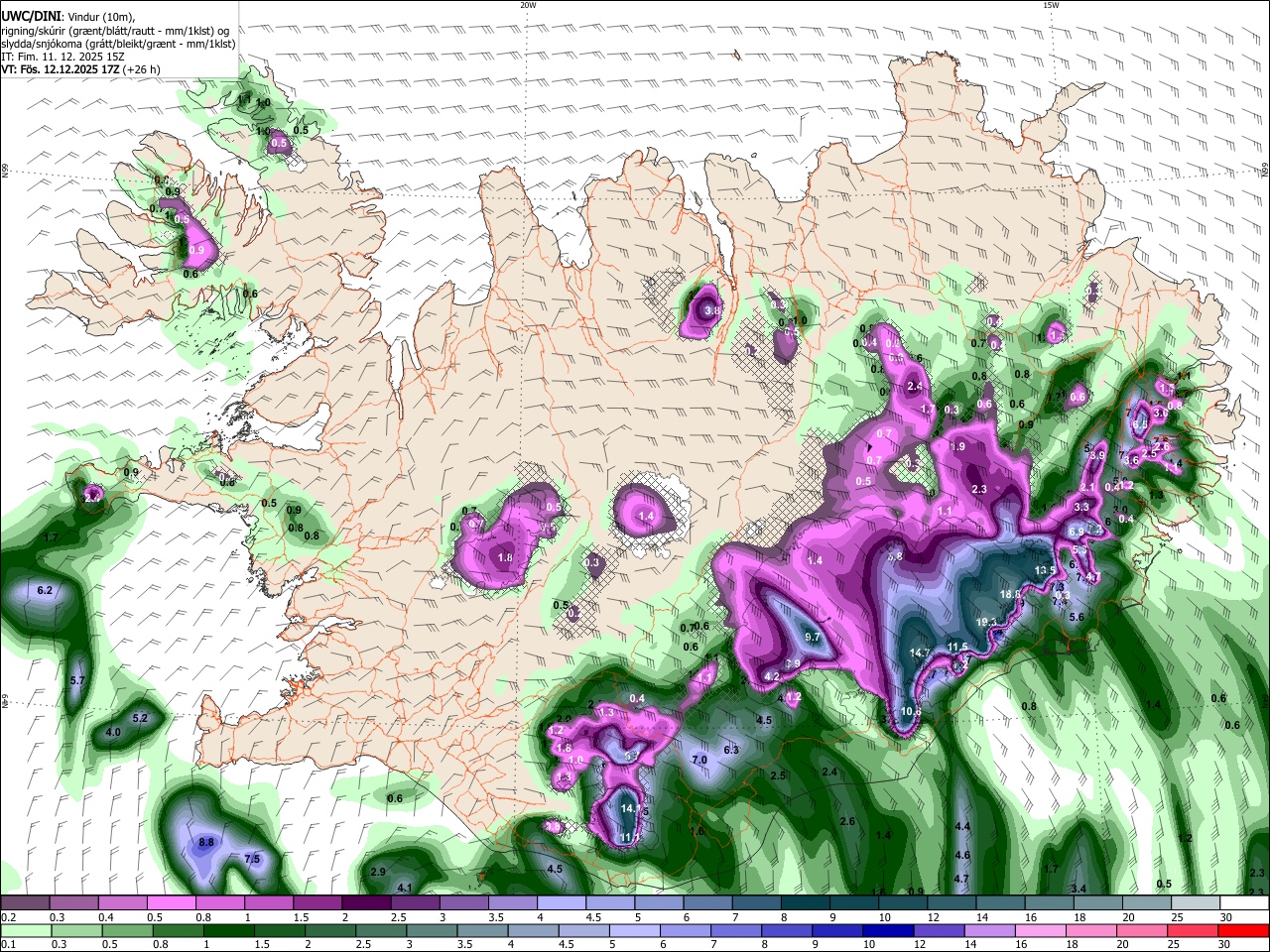Click the 19.3 precipitation value on map
The width and height of the screenshot is (1270, 952).
coord(987,623)
